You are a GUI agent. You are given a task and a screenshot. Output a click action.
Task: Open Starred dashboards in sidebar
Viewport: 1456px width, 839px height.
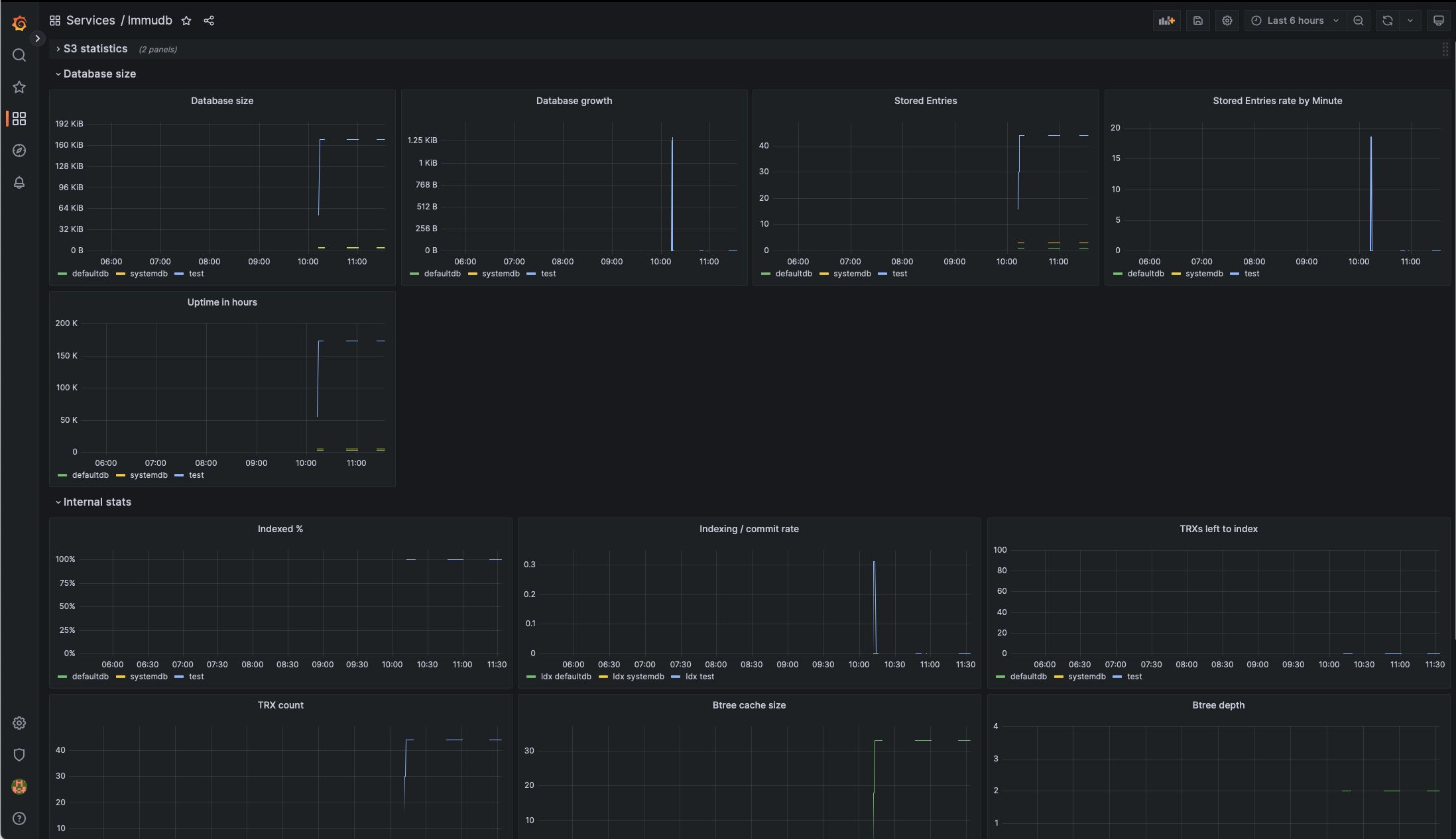(19, 87)
